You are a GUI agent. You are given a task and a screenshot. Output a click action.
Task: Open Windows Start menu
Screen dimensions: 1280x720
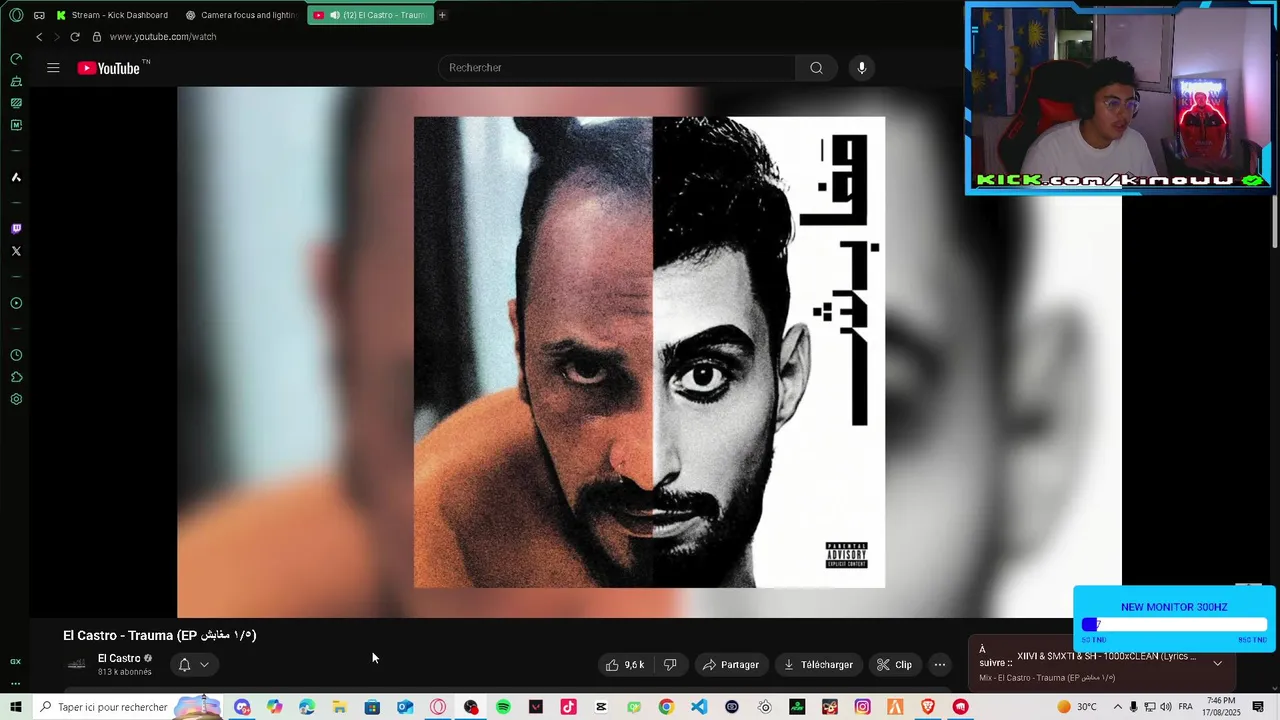click(16, 707)
